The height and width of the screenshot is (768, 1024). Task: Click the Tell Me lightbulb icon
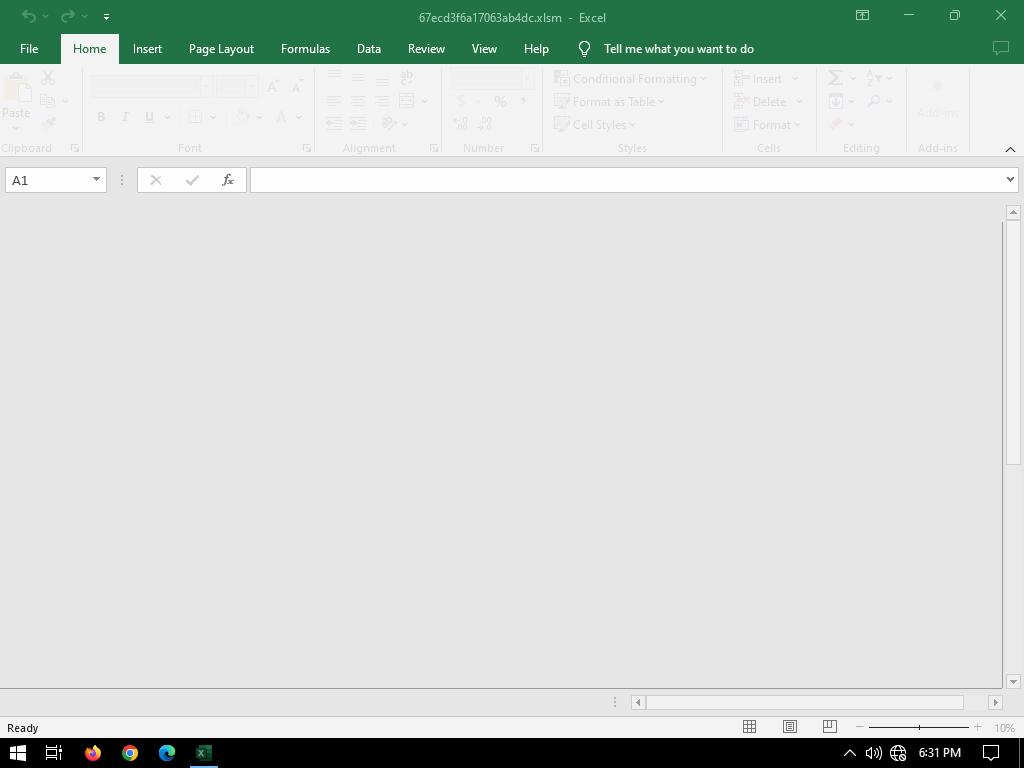pyautogui.click(x=585, y=48)
